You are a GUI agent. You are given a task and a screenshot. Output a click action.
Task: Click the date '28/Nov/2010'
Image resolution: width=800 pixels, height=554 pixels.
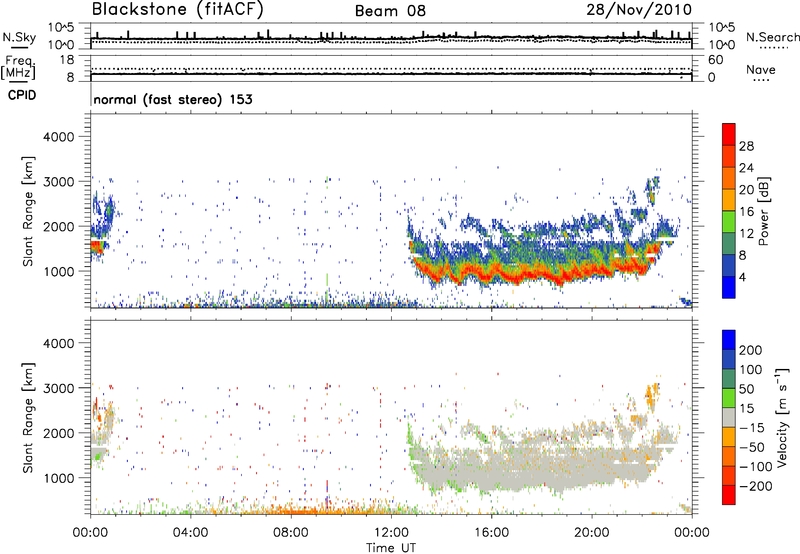639,10
